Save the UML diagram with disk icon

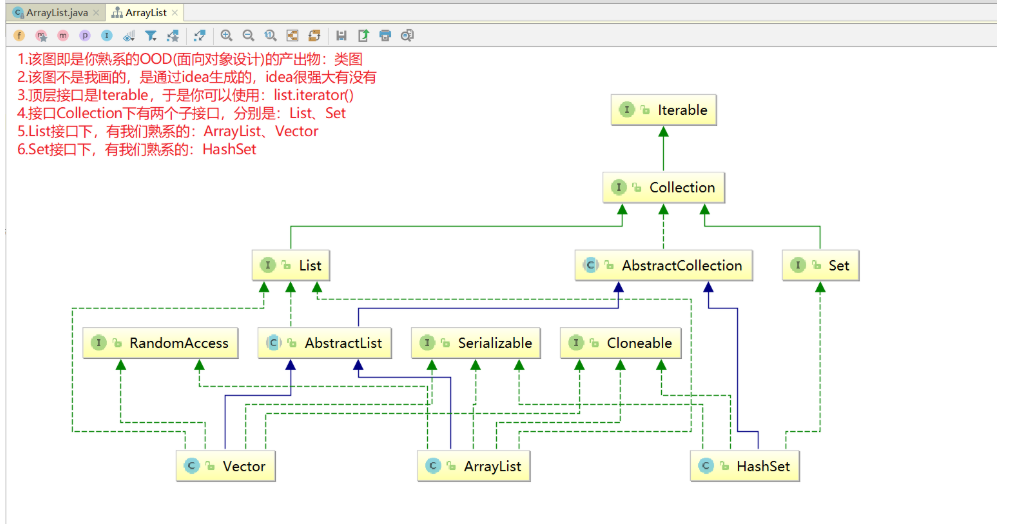point(341,35)
